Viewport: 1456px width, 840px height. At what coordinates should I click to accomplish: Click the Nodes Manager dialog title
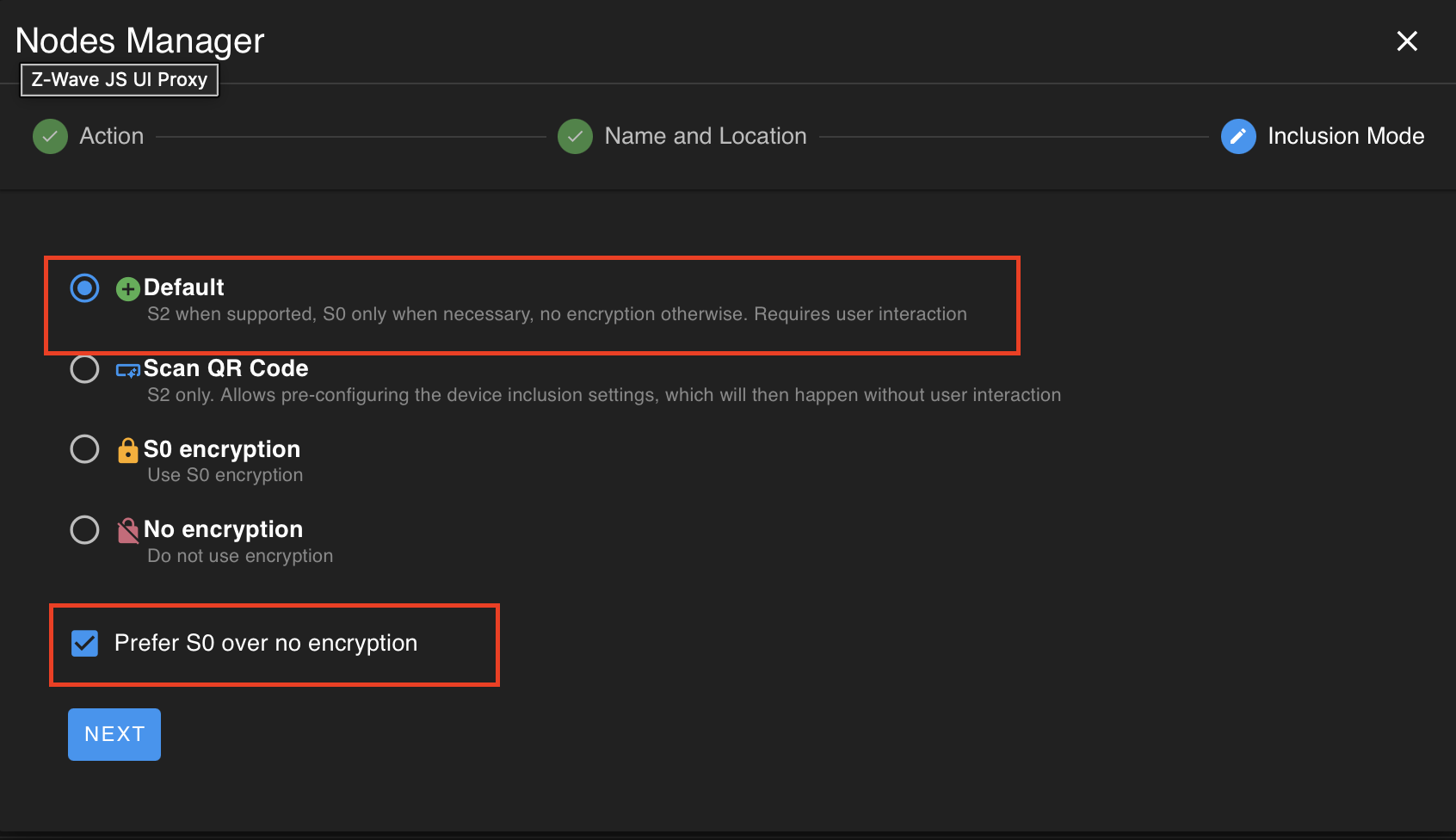[x=139, y=40]
